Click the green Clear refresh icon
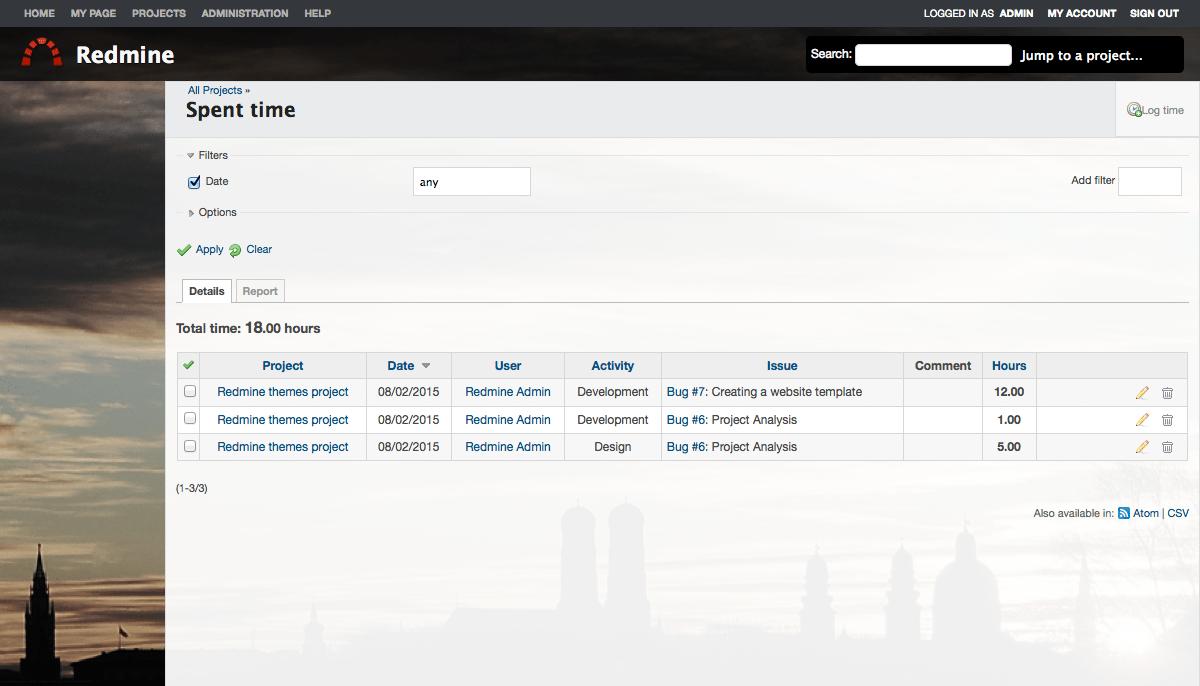Viewport: 1200px width, 686px height. click(x=235, y=250)
